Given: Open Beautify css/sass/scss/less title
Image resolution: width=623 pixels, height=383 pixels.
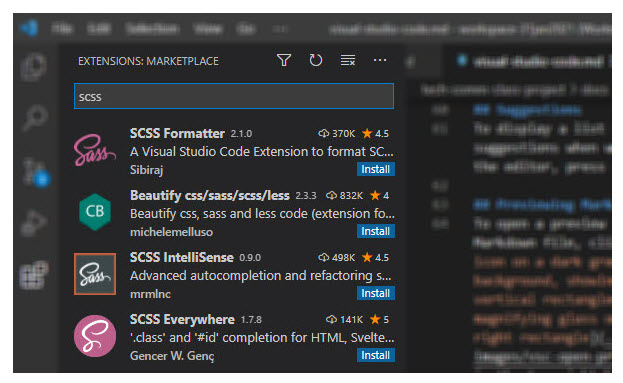Looking at the screenshot, I should 210,195.
